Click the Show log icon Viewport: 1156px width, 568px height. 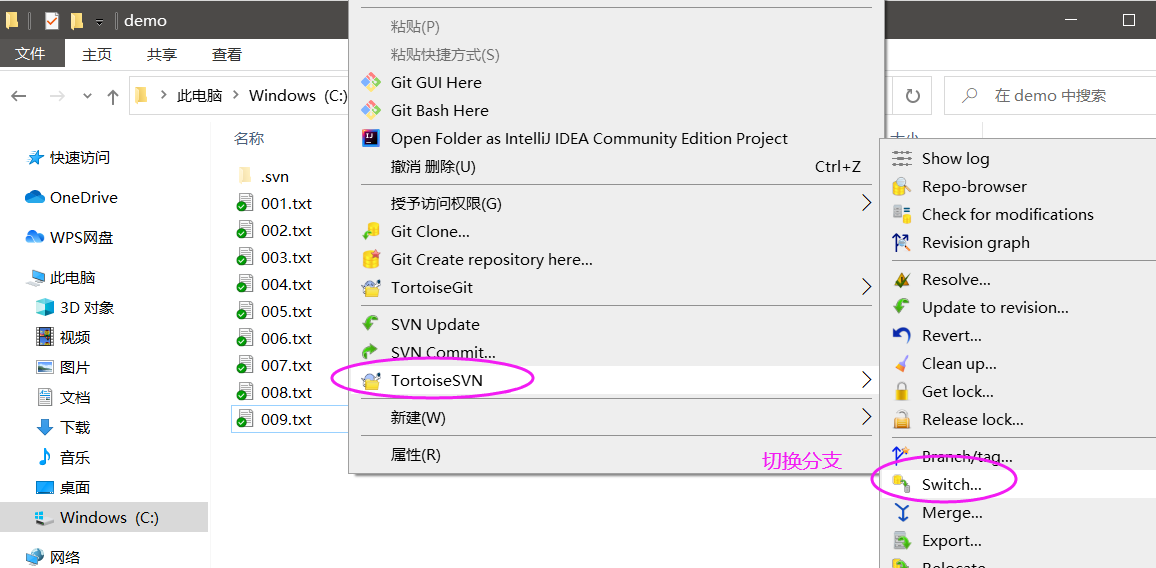coord(902,158)
